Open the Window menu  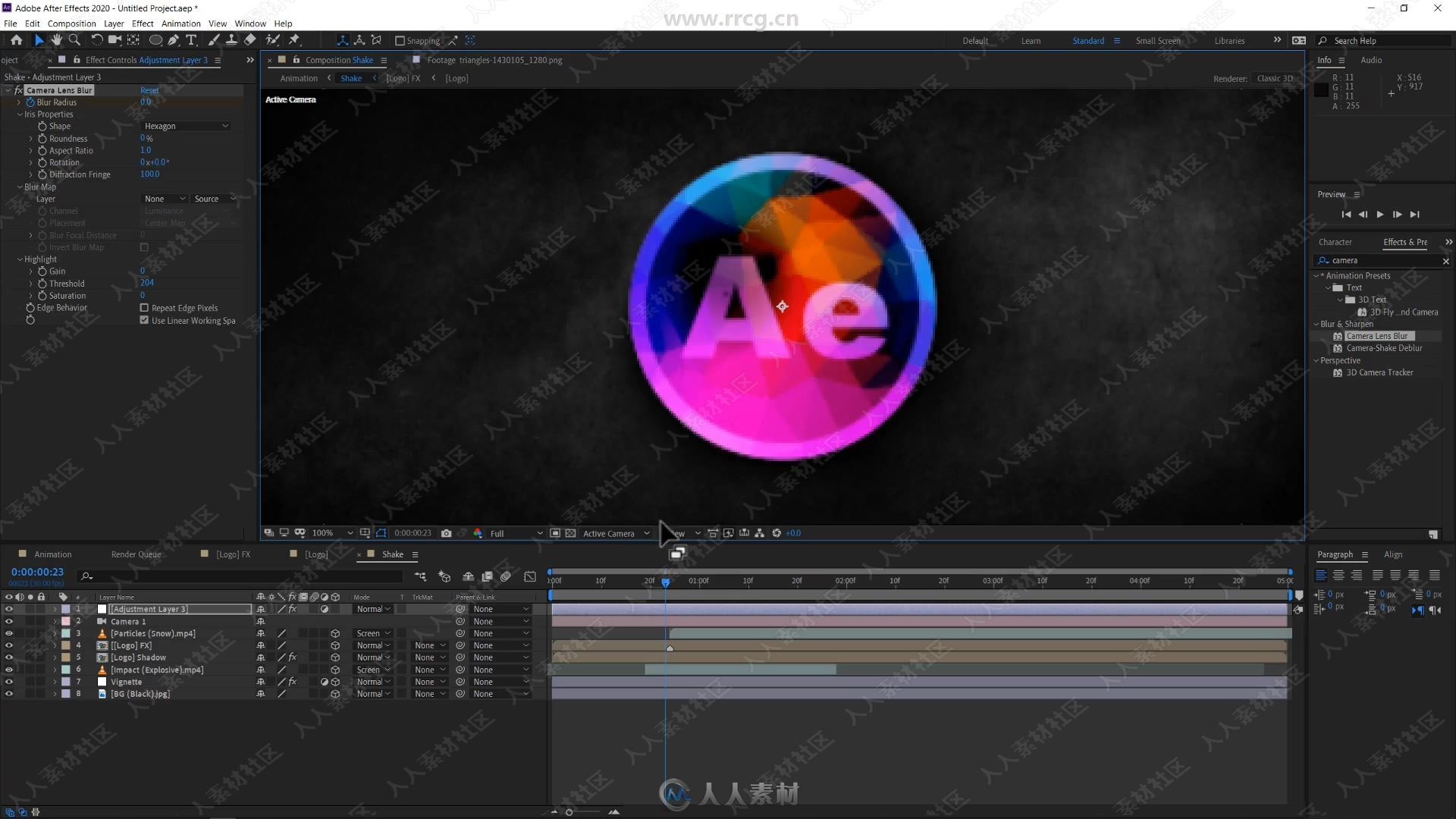pos(250,24)
